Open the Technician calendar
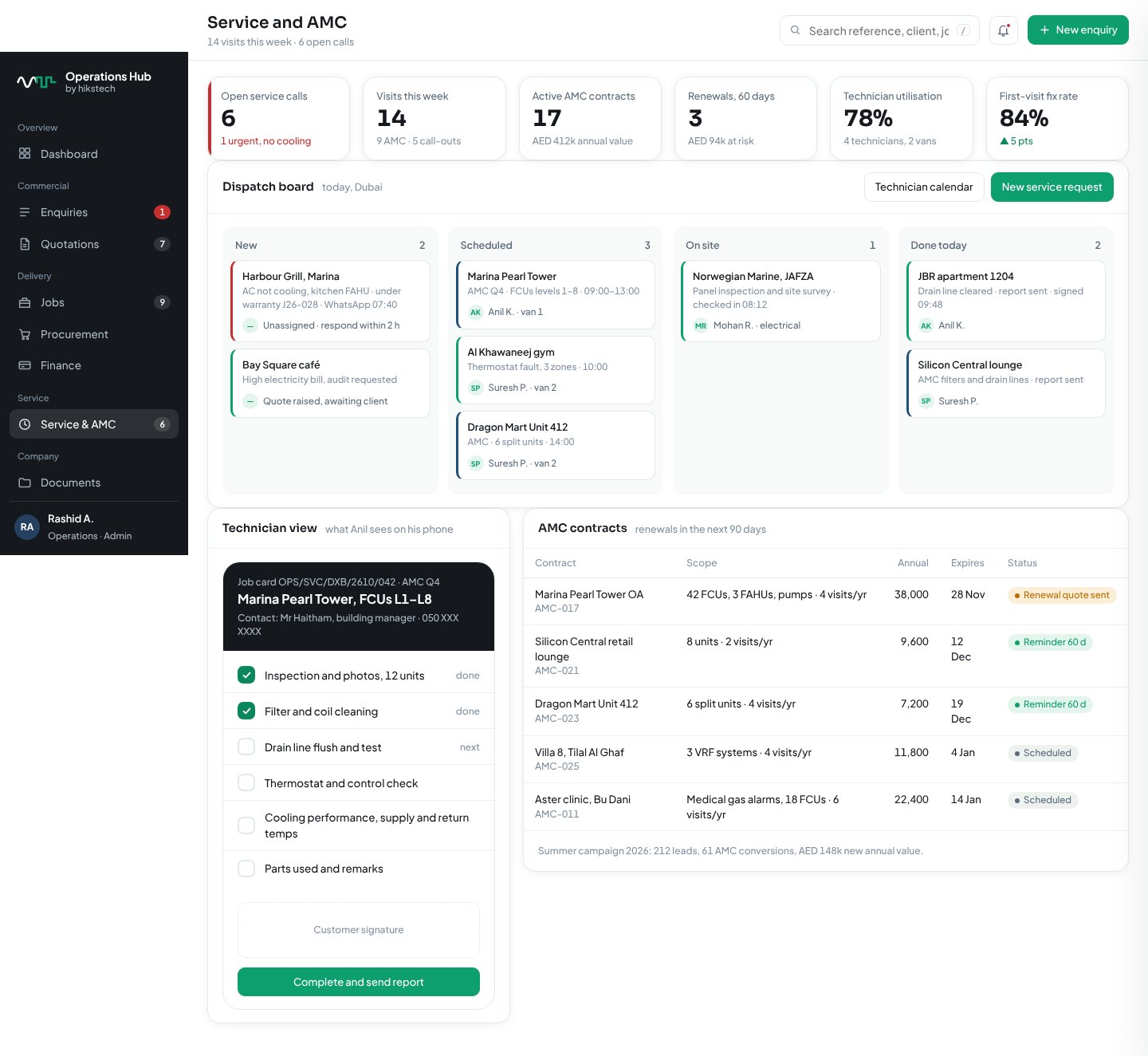 924,187
